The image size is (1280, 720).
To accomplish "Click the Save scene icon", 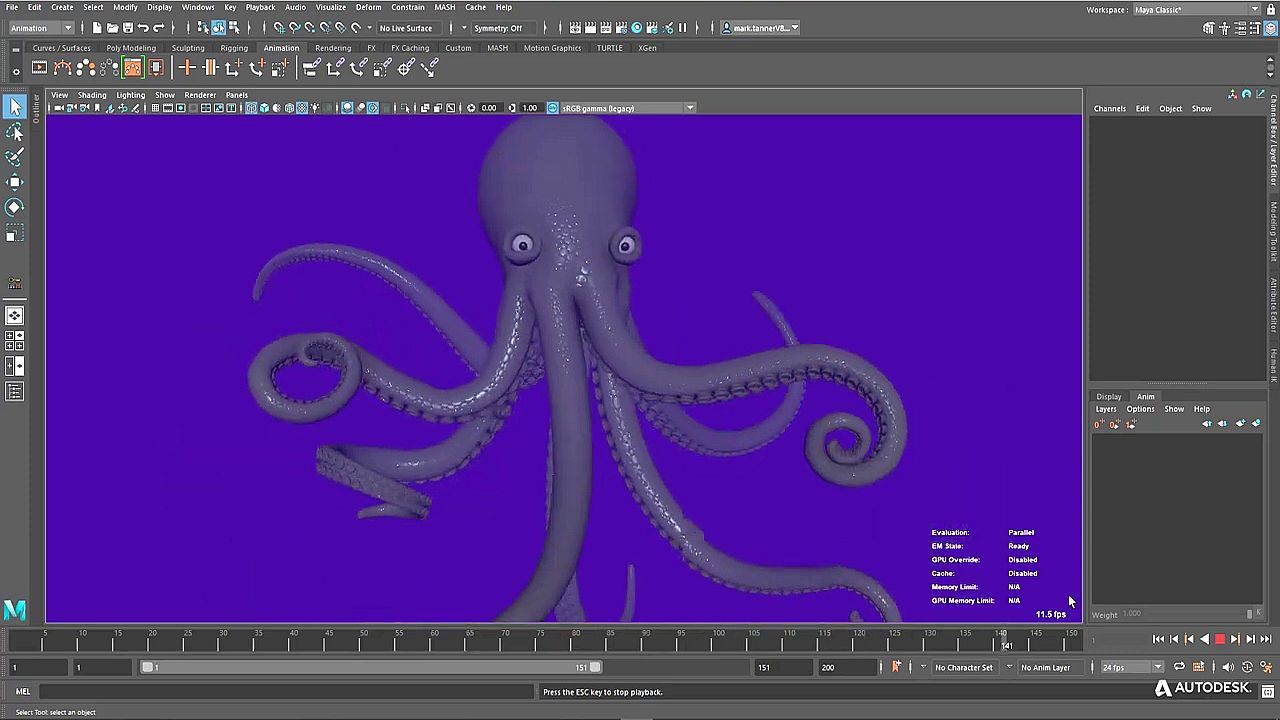I will pyautogui.click(x=127, y=28).
